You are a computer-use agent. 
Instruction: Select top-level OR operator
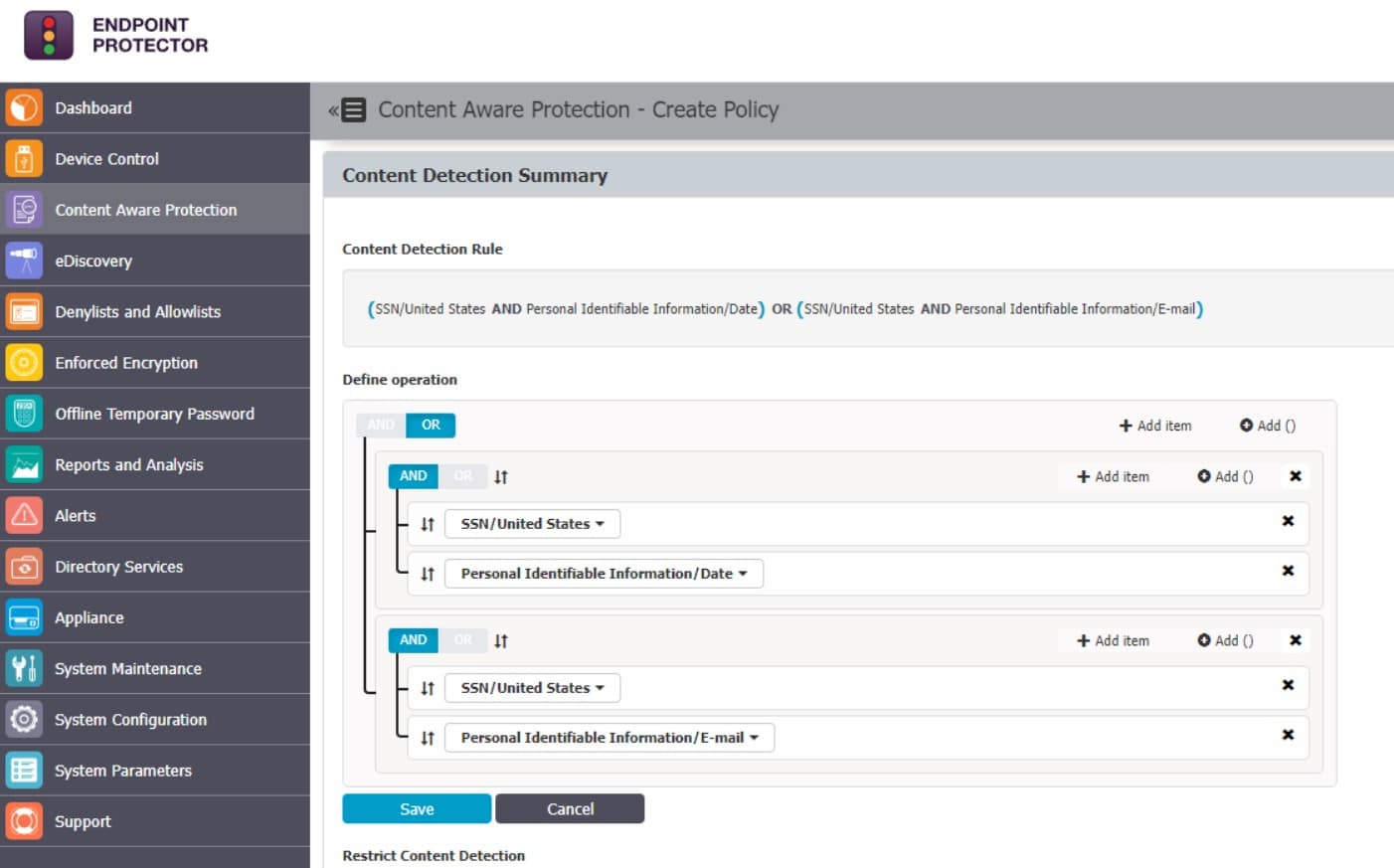431,425
